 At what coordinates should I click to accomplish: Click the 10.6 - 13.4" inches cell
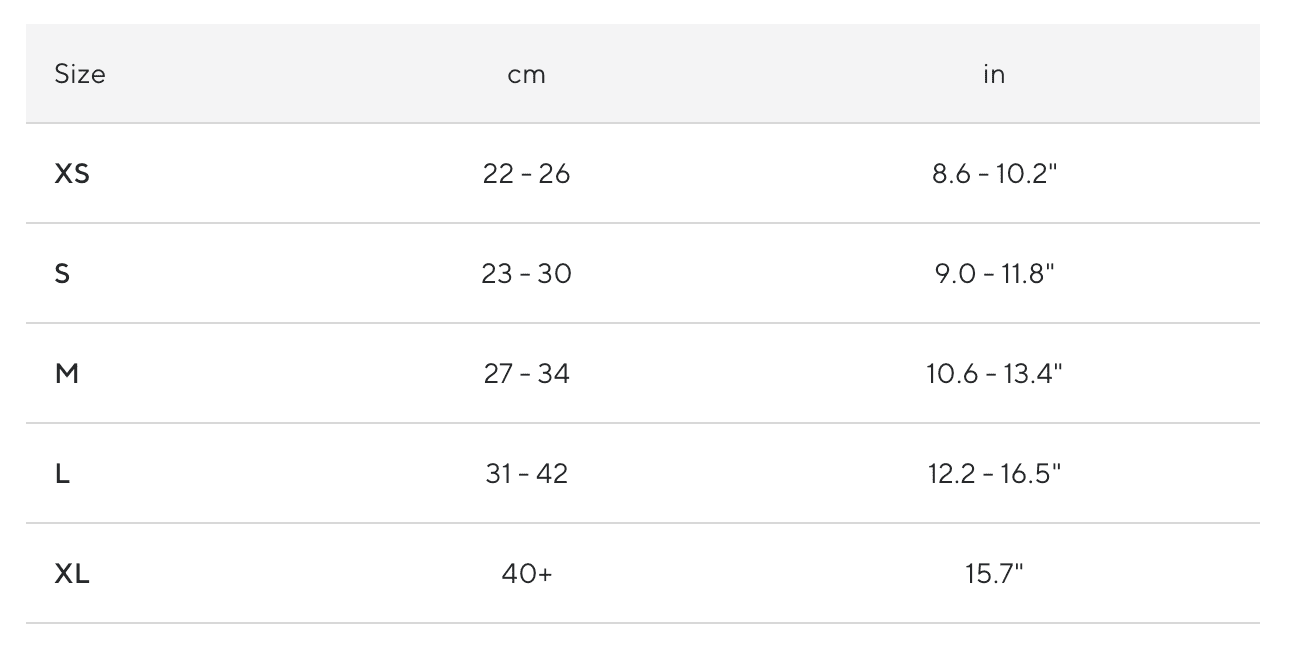(x=994, y=374)
